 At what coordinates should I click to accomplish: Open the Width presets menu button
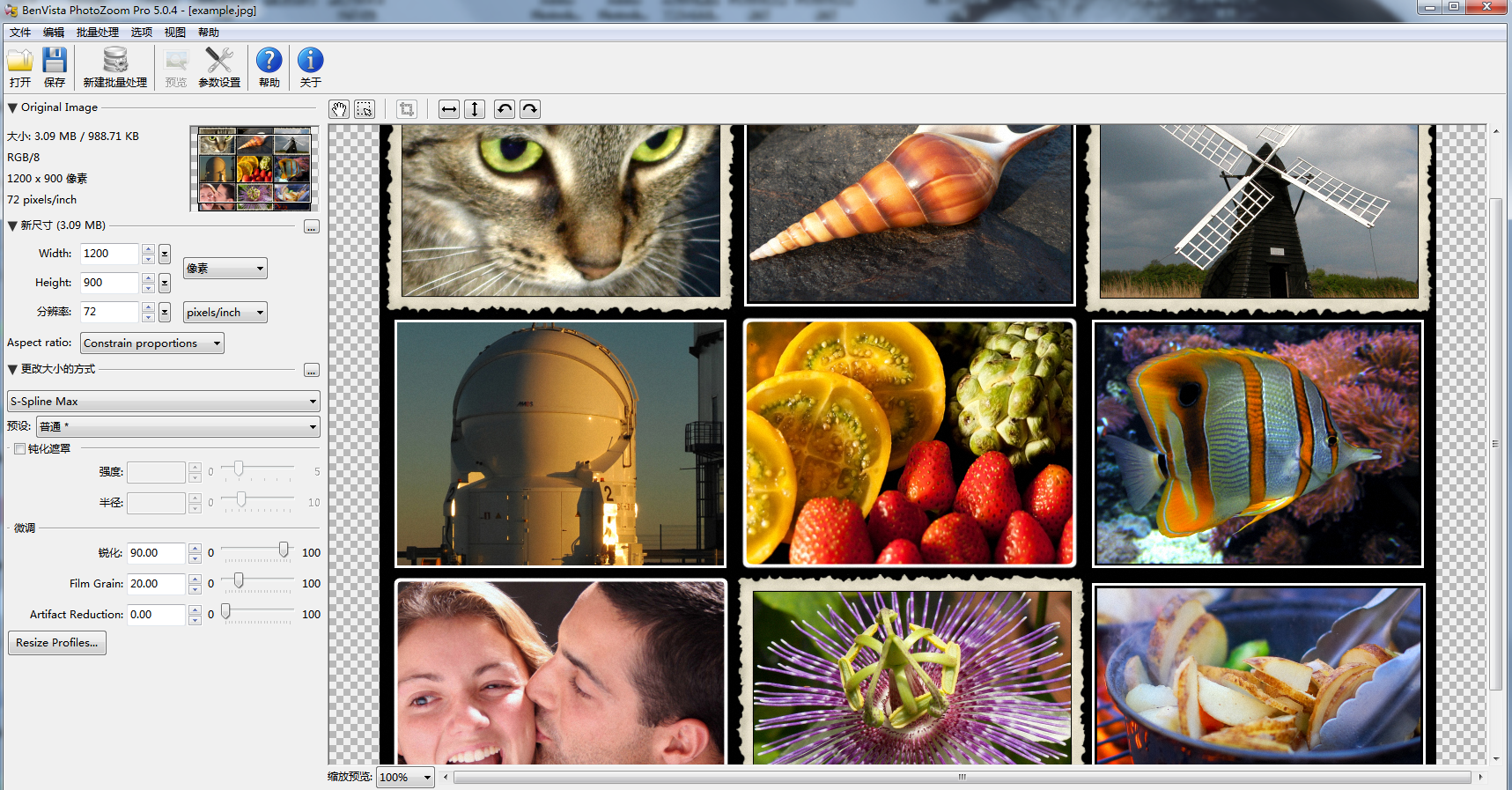pos(165,255)
